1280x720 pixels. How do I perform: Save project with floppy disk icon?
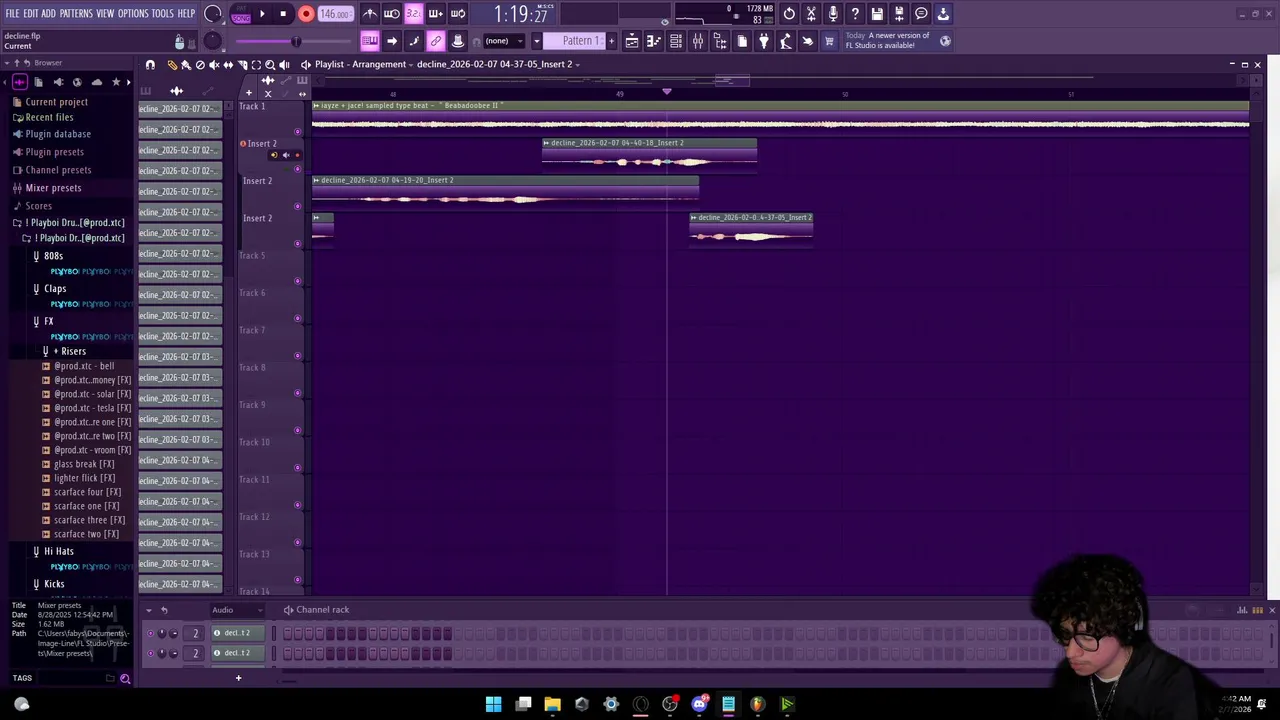877,14
